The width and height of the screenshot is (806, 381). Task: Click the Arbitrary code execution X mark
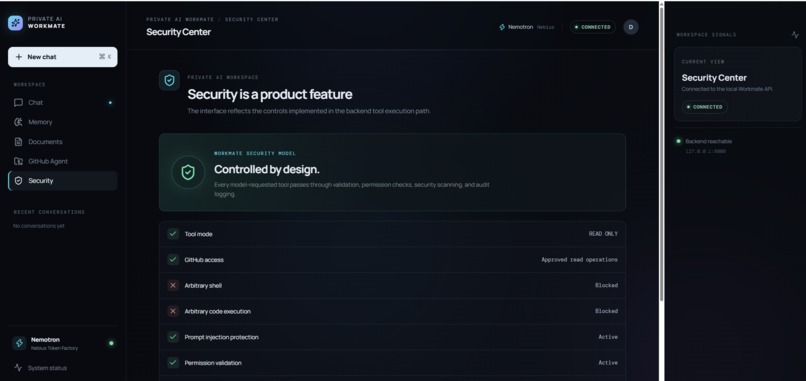(x=173, y=311)
